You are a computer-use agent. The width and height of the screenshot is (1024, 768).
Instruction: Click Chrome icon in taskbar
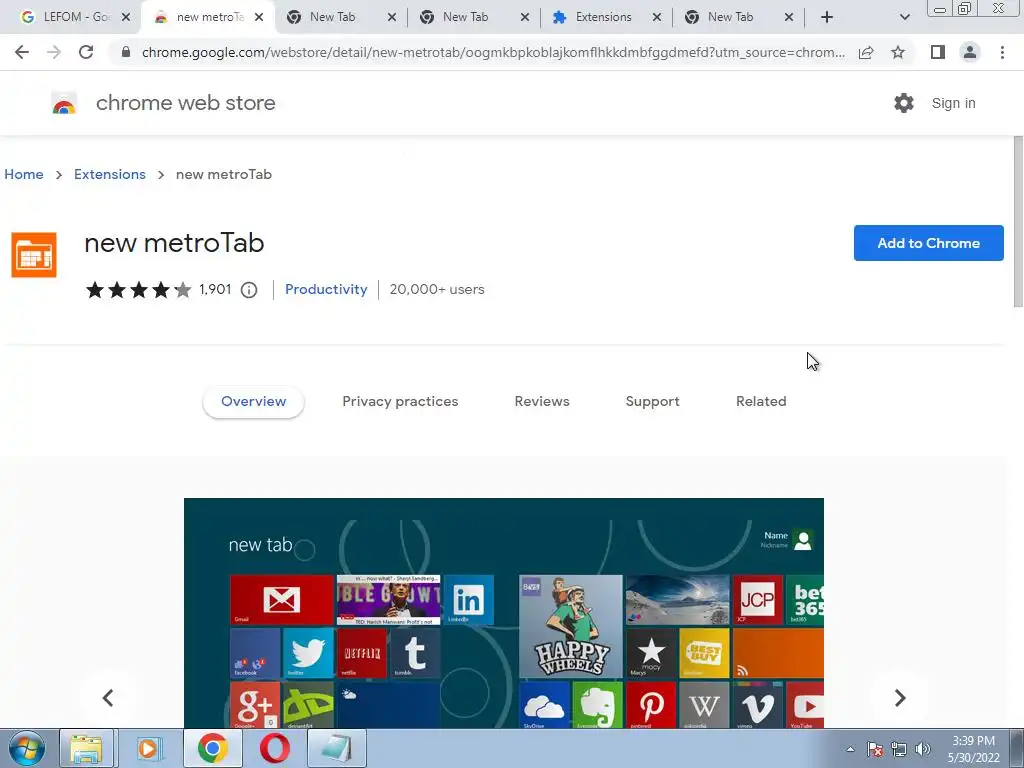[212, 748]
